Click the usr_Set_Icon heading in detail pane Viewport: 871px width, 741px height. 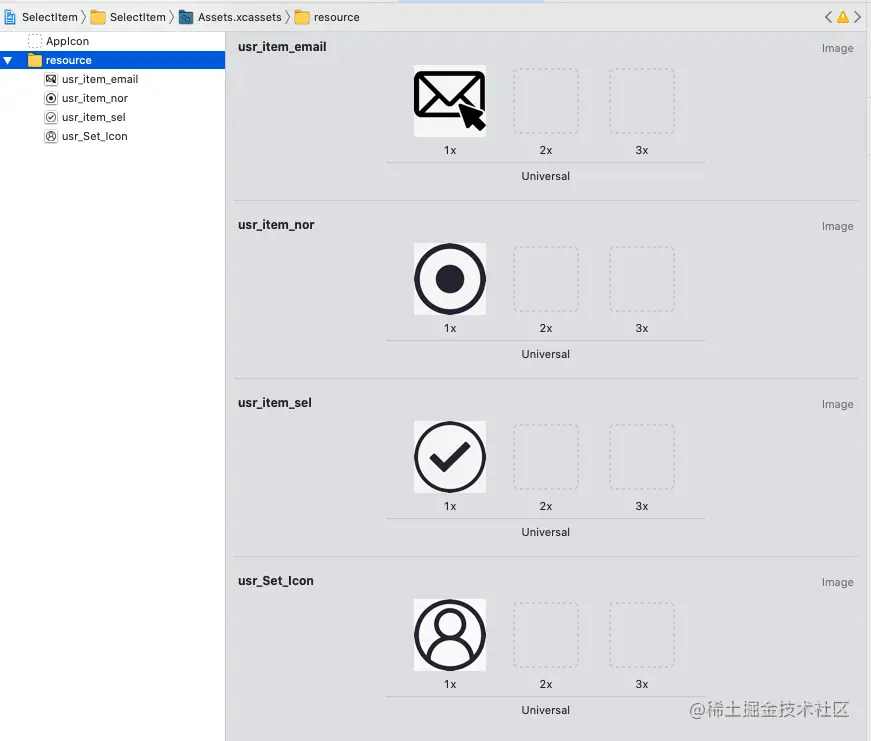[x=276, y=580]
